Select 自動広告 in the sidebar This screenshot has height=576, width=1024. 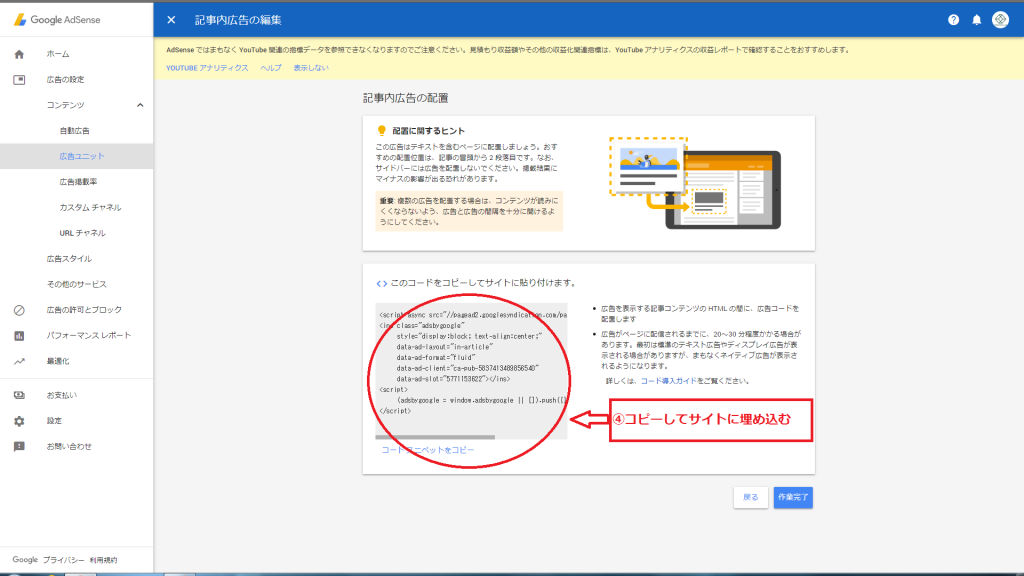click(74, 131)
